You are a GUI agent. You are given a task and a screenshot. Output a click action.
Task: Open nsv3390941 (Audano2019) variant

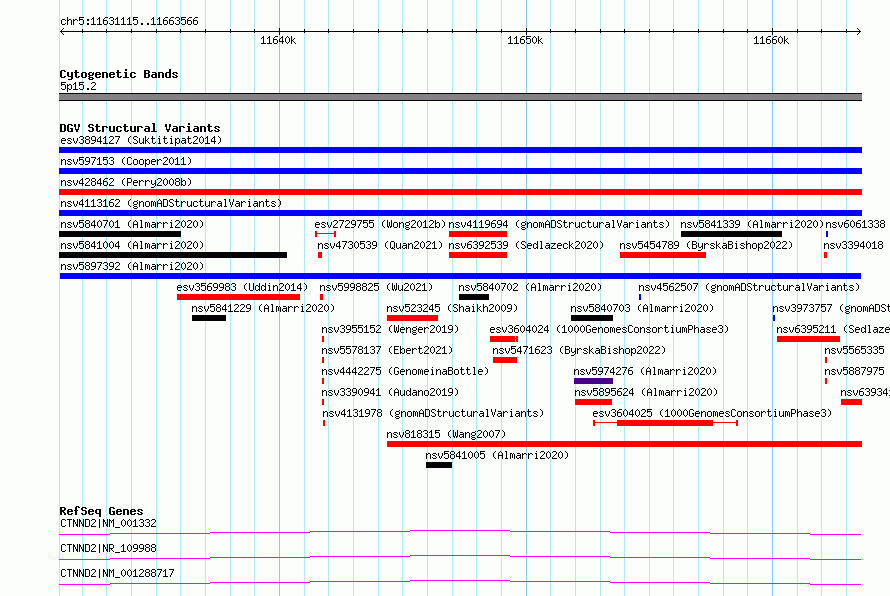tap(390, 392)
